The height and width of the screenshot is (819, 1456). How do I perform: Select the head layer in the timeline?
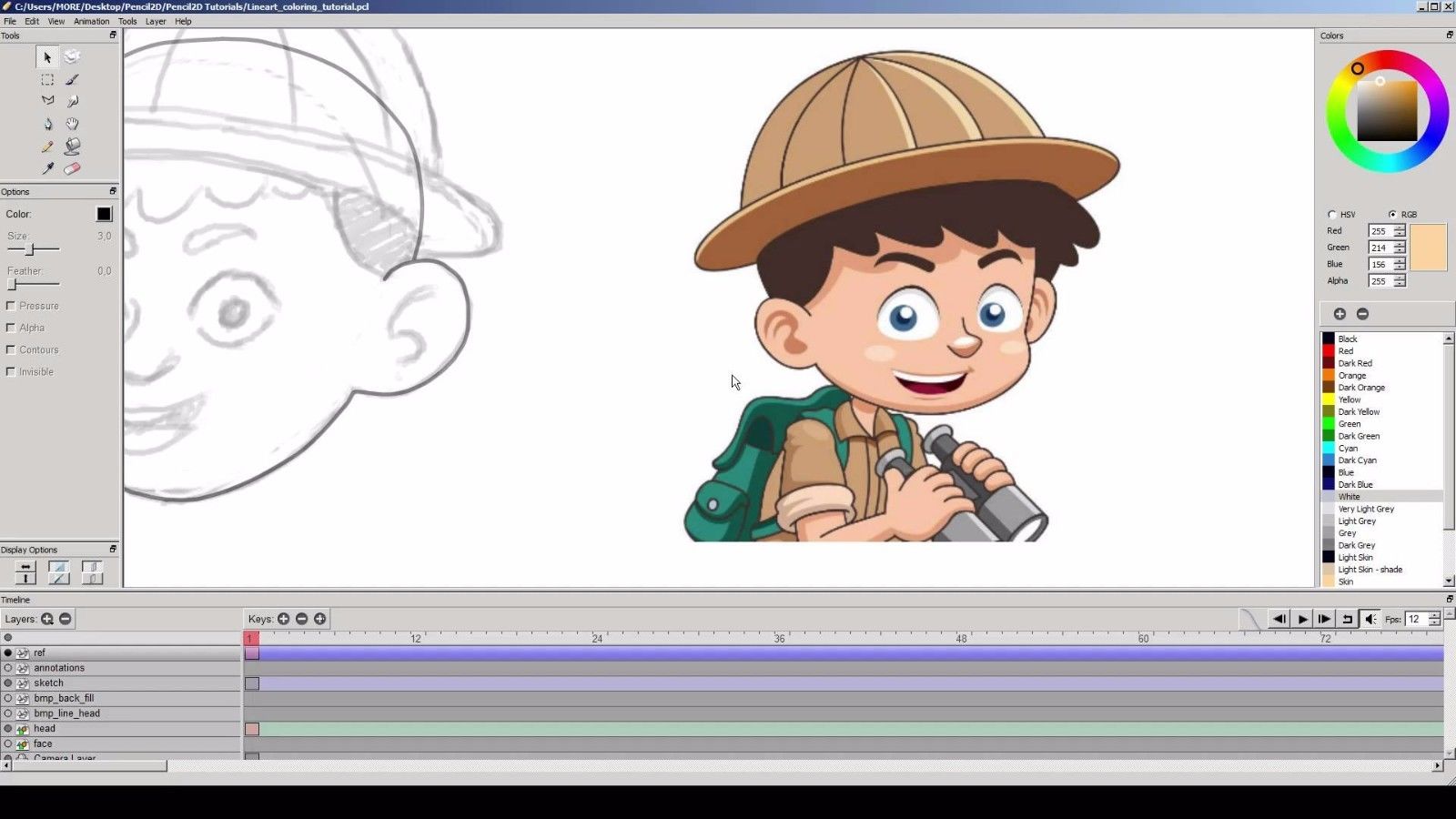point(43,728)
